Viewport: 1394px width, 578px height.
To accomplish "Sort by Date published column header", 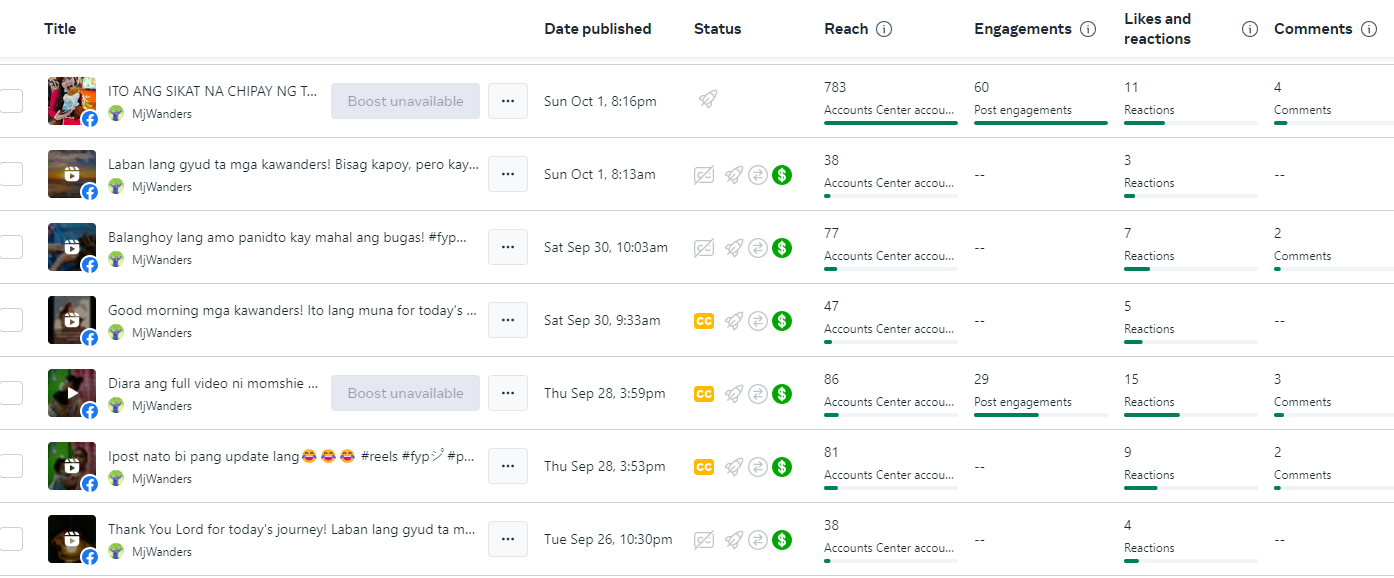I will click(x=597, y=29).
